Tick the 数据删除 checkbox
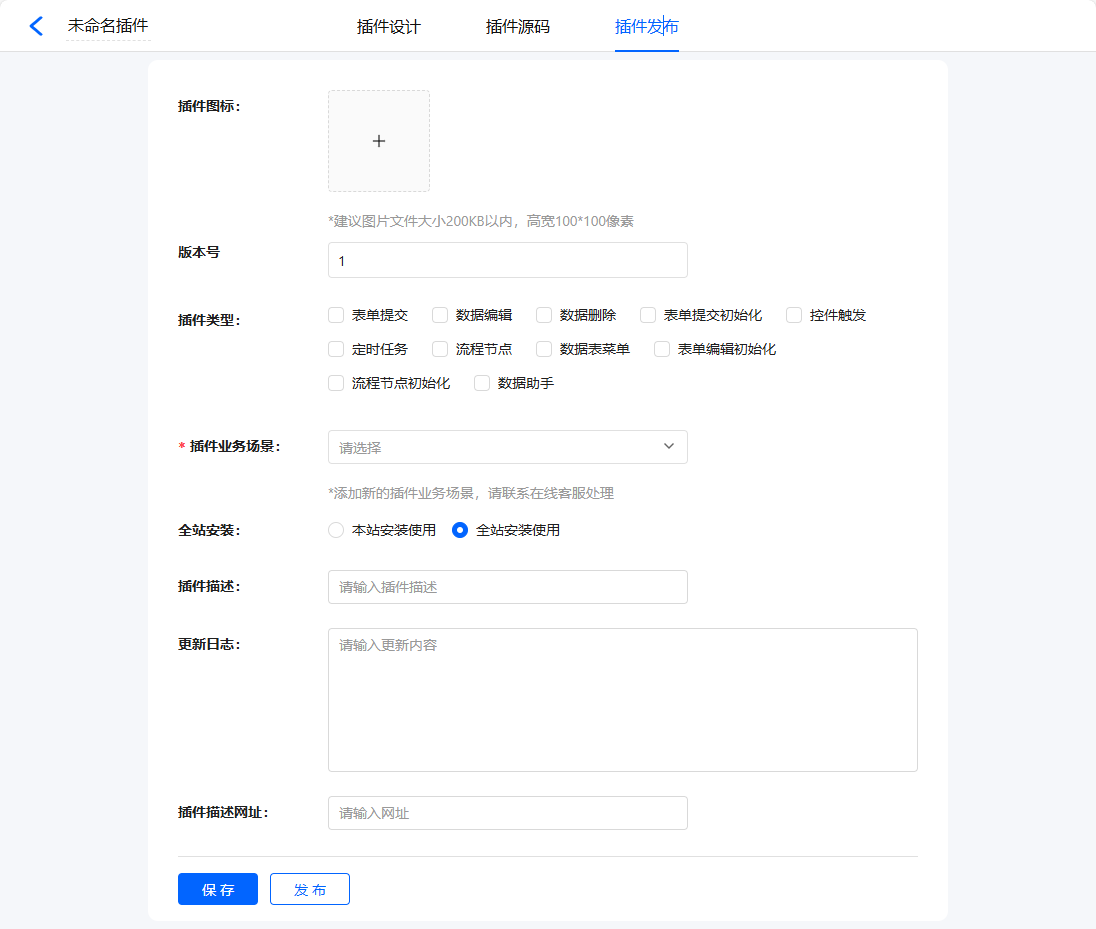Image resolution: width=1096 pixels, height=929 pixels. point(544,315)
